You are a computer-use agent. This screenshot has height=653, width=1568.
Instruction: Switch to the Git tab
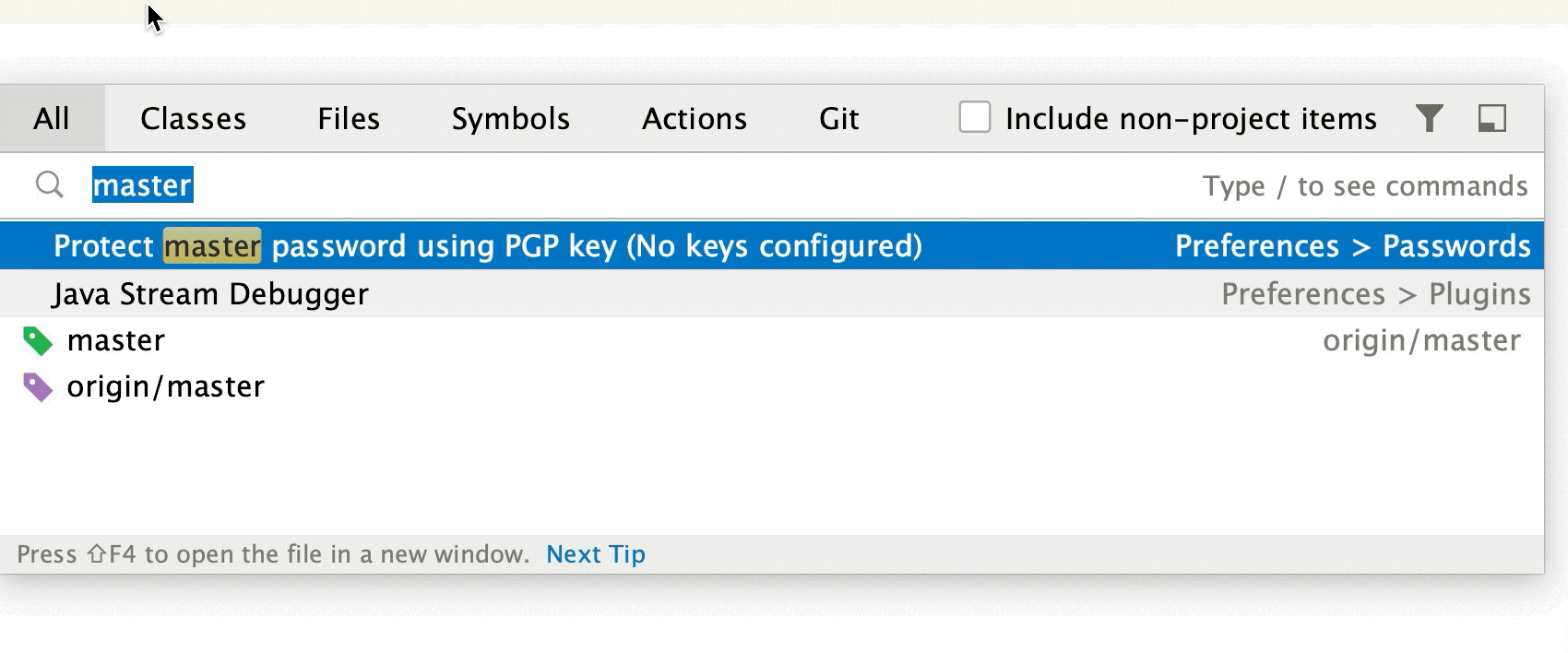pyautogui.click(x=838, y=118)
